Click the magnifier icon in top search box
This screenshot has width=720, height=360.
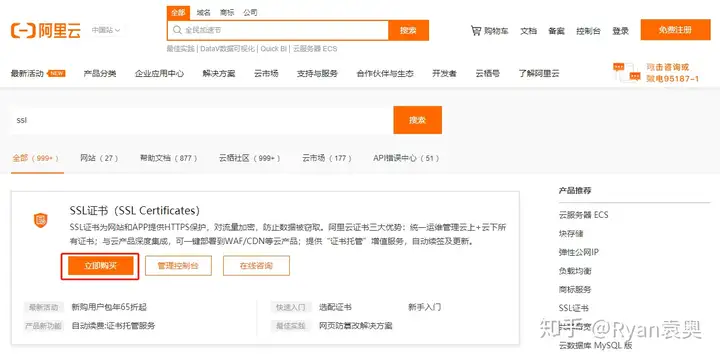pyautogui.click(x=177, y=30)
